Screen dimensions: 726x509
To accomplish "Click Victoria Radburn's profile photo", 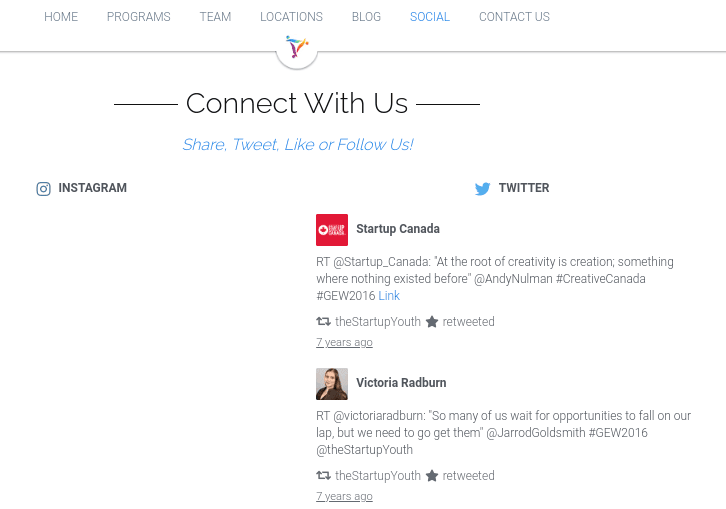I will (332, 384).
